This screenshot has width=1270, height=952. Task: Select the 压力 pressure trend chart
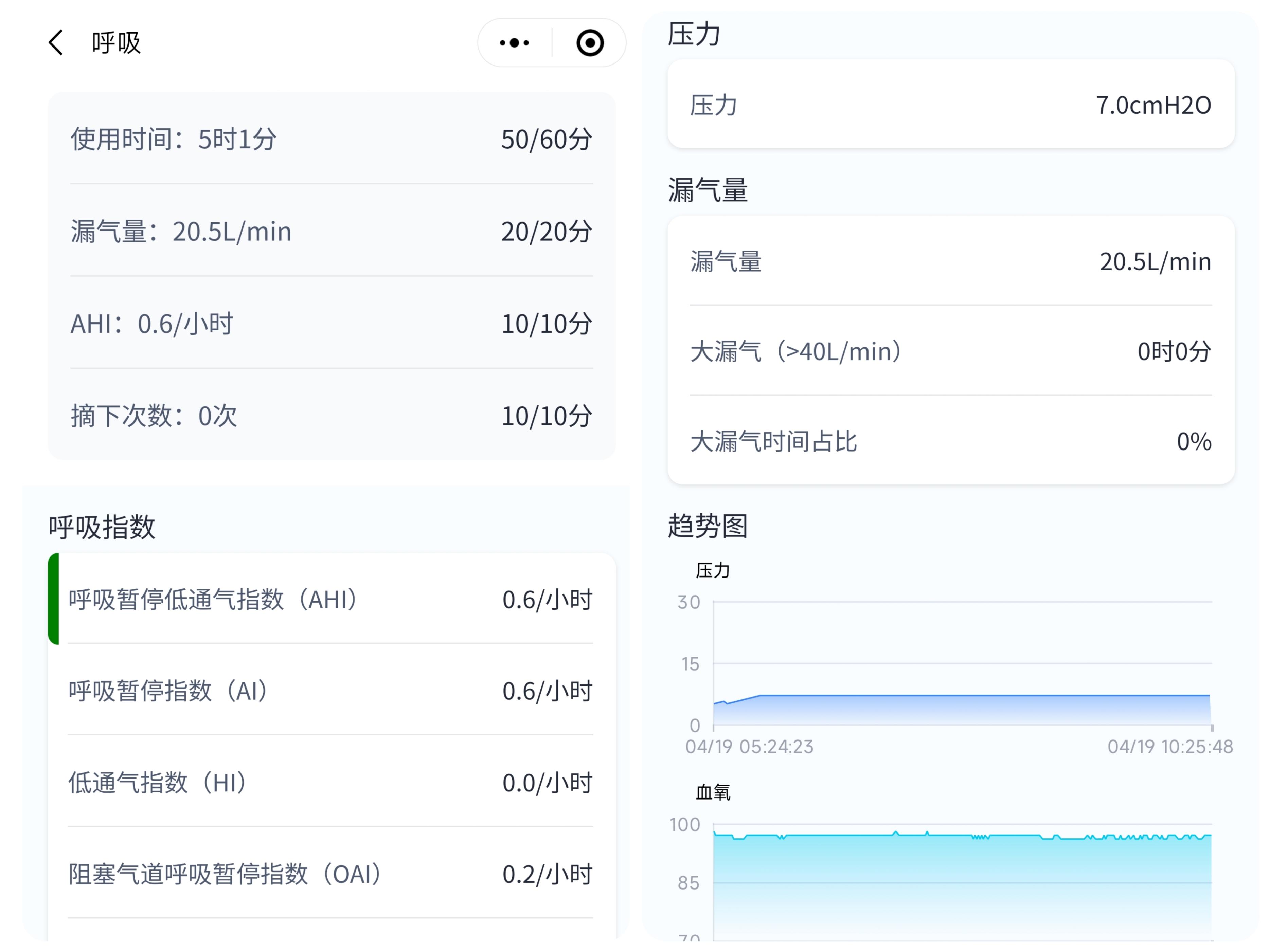[976, 660]
